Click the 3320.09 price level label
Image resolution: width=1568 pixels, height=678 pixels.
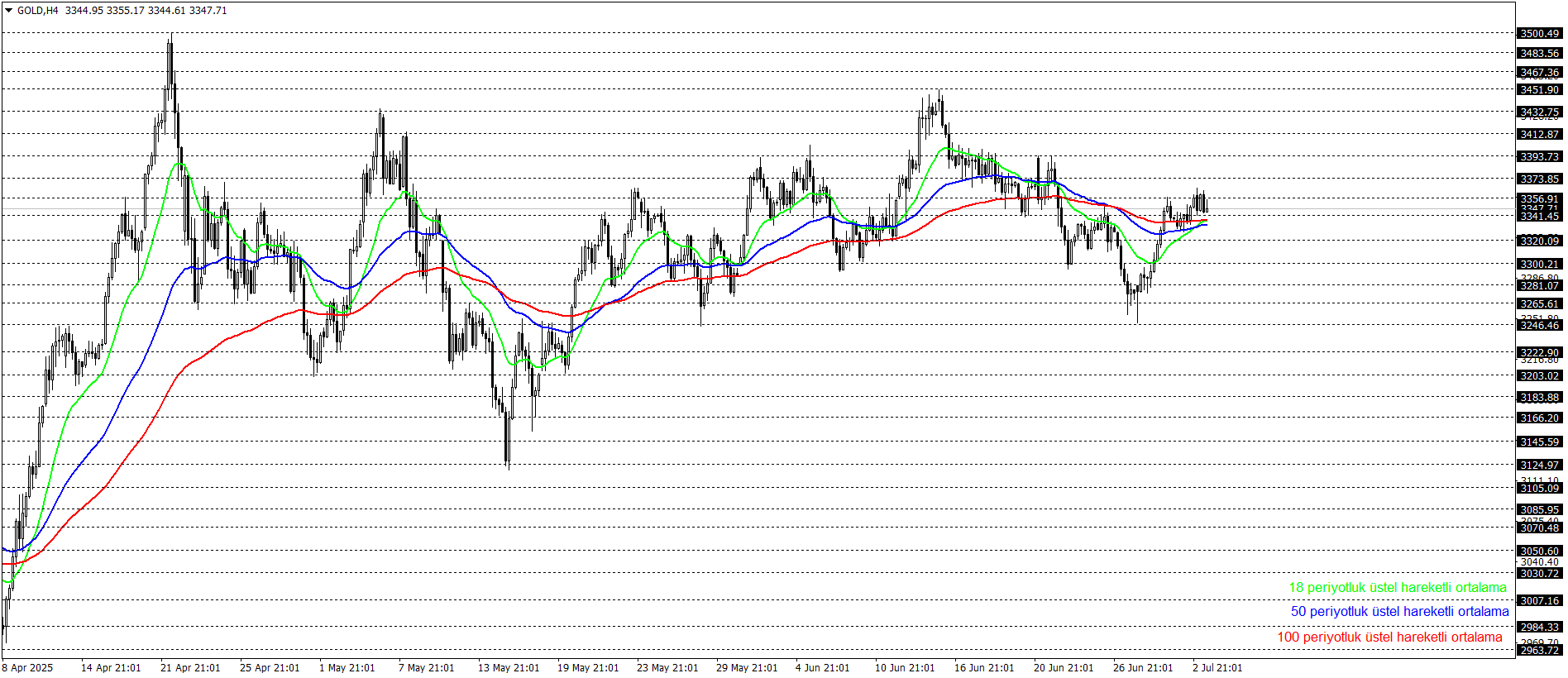[1540, 241]
